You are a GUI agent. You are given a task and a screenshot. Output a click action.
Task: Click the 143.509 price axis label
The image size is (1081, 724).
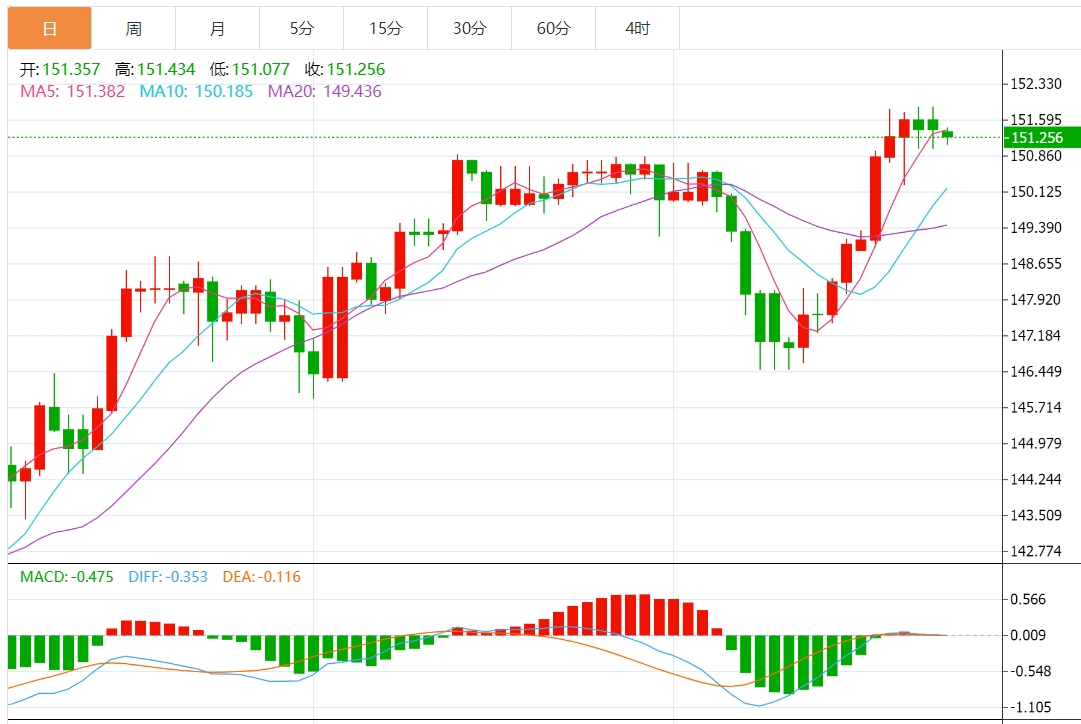(1036, 515)
